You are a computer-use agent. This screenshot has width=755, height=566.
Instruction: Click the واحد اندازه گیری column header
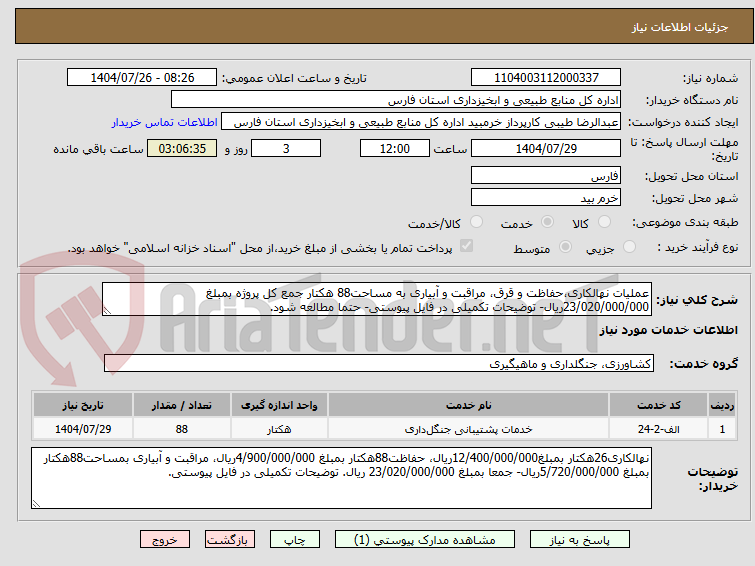pos(279,405)
